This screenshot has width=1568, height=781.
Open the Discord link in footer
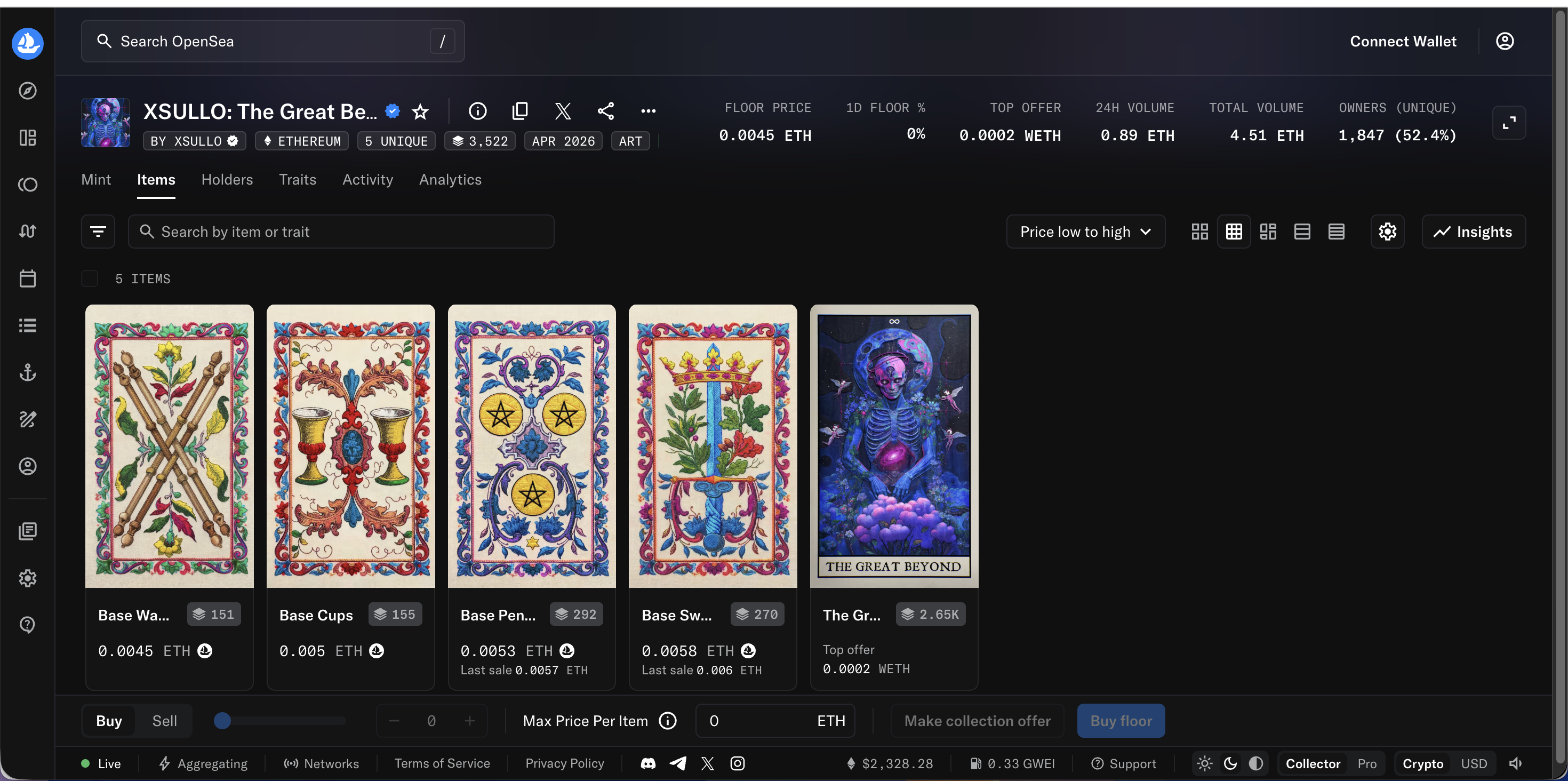pyautogui.click(x=648, y=763)
